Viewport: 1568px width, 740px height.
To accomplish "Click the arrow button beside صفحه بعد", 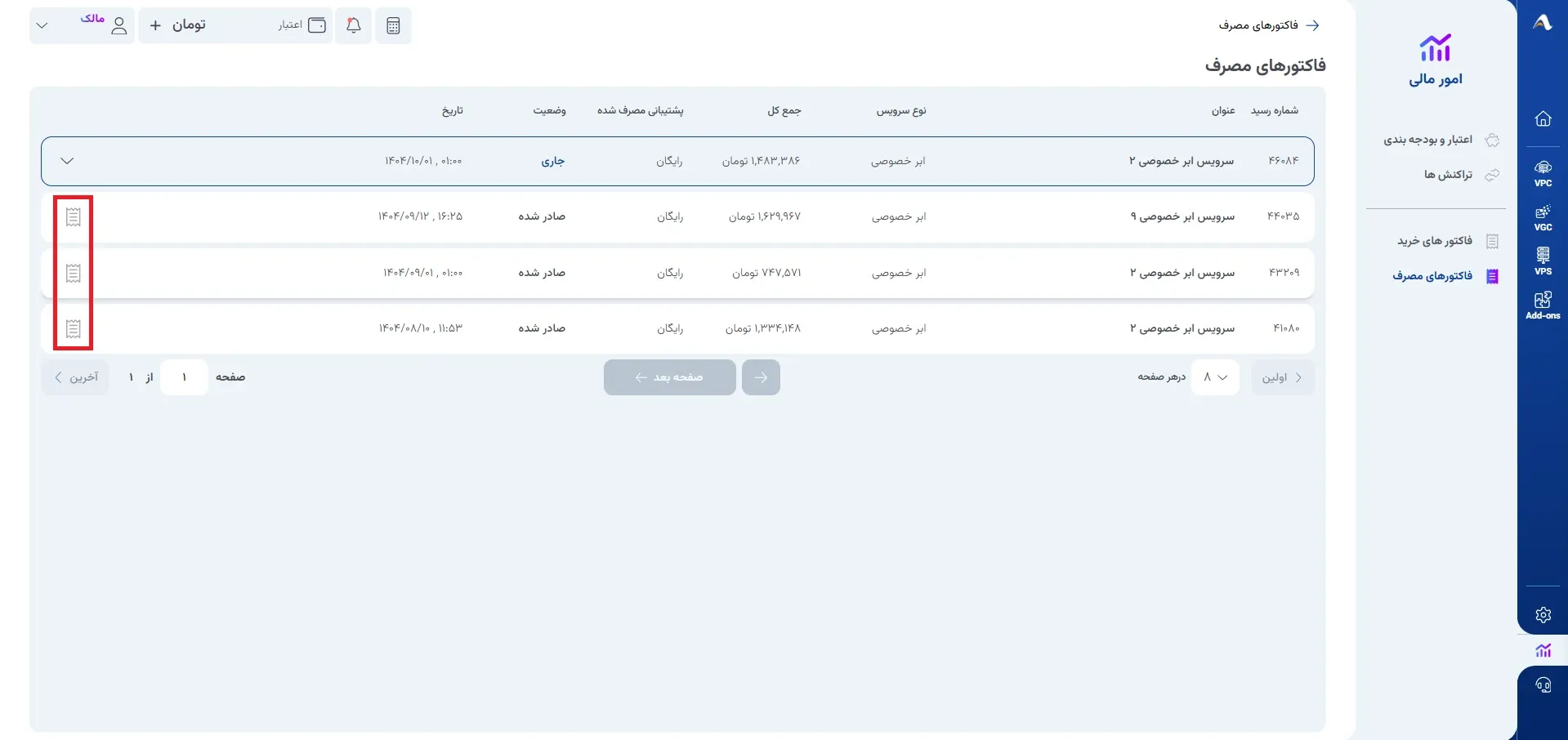I will click(x=761, y=377).
